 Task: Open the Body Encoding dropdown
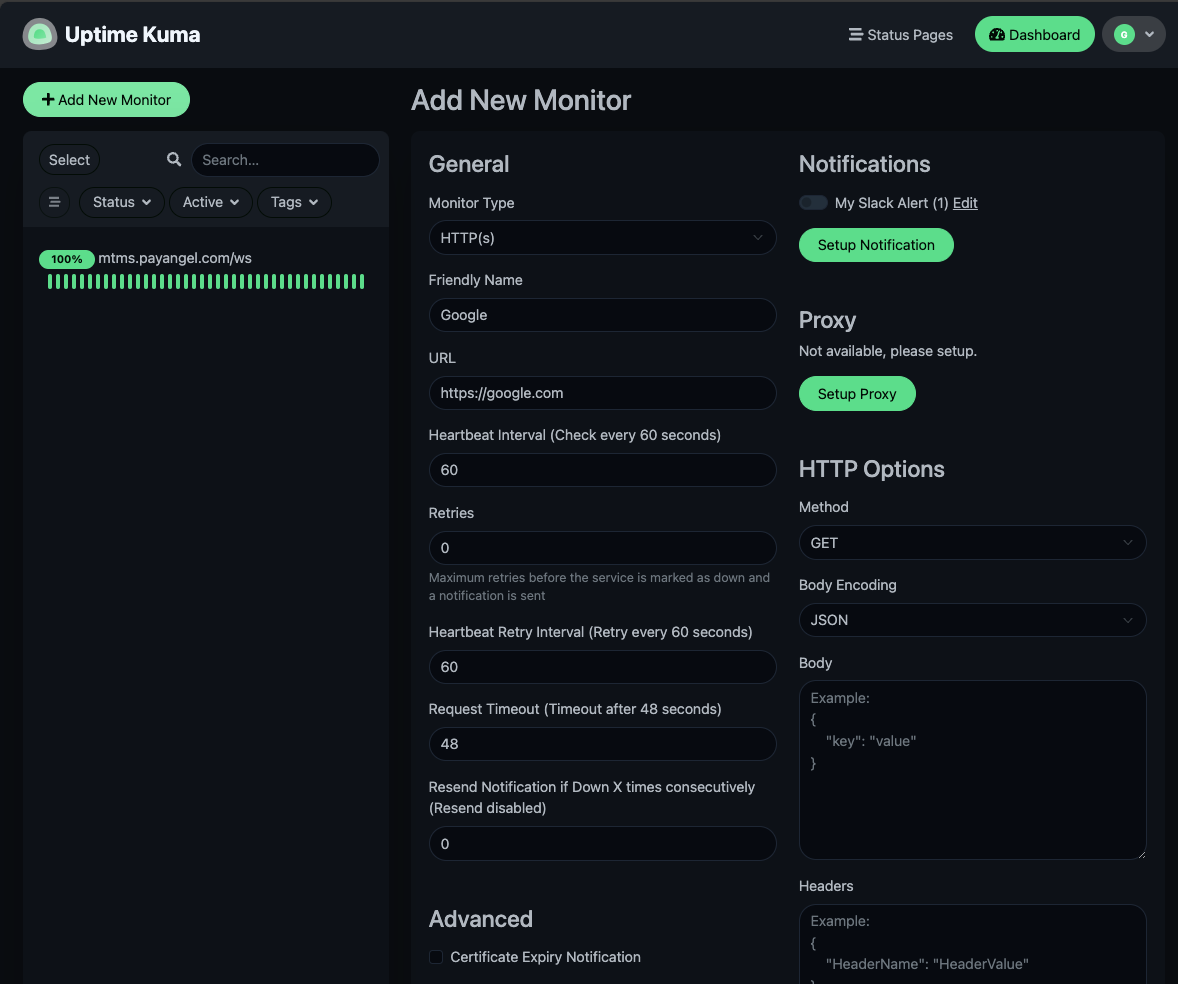click(972, 620)
